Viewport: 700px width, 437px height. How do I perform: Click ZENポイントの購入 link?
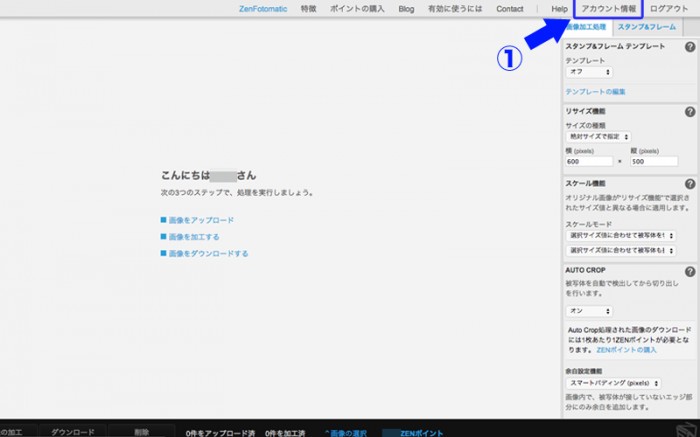(x=628, y=350)
